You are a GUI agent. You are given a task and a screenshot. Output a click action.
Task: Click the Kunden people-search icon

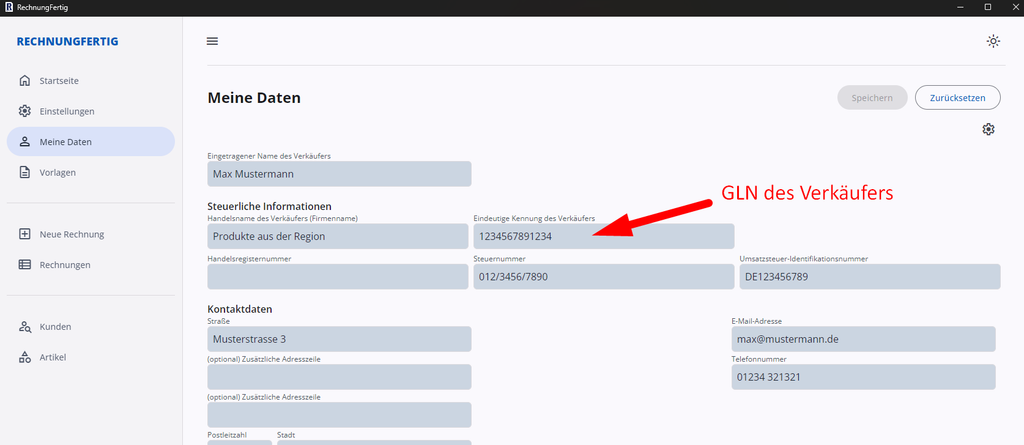pyautogui.click(x=25, y=327)
